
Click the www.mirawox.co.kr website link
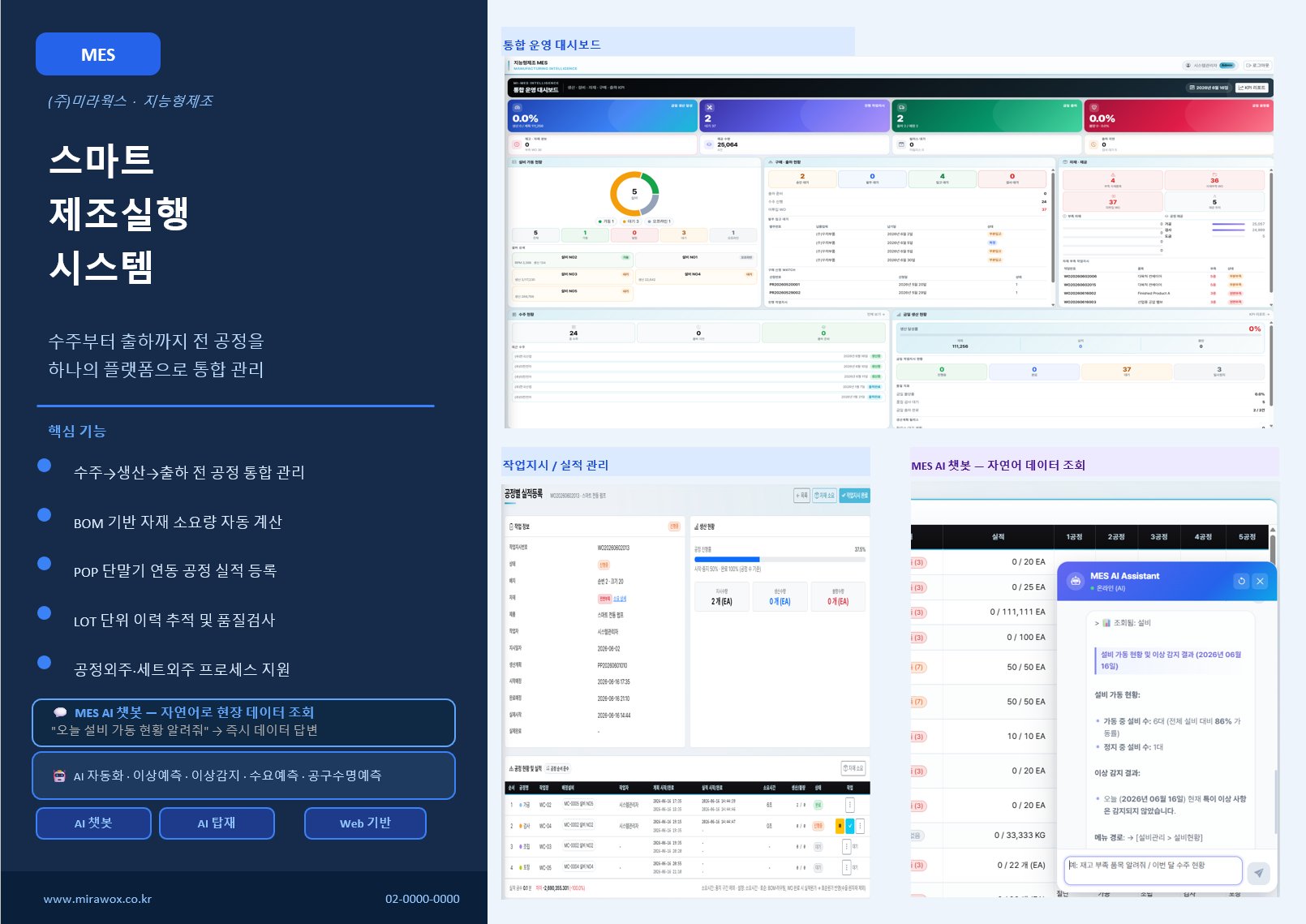(97, 899)
